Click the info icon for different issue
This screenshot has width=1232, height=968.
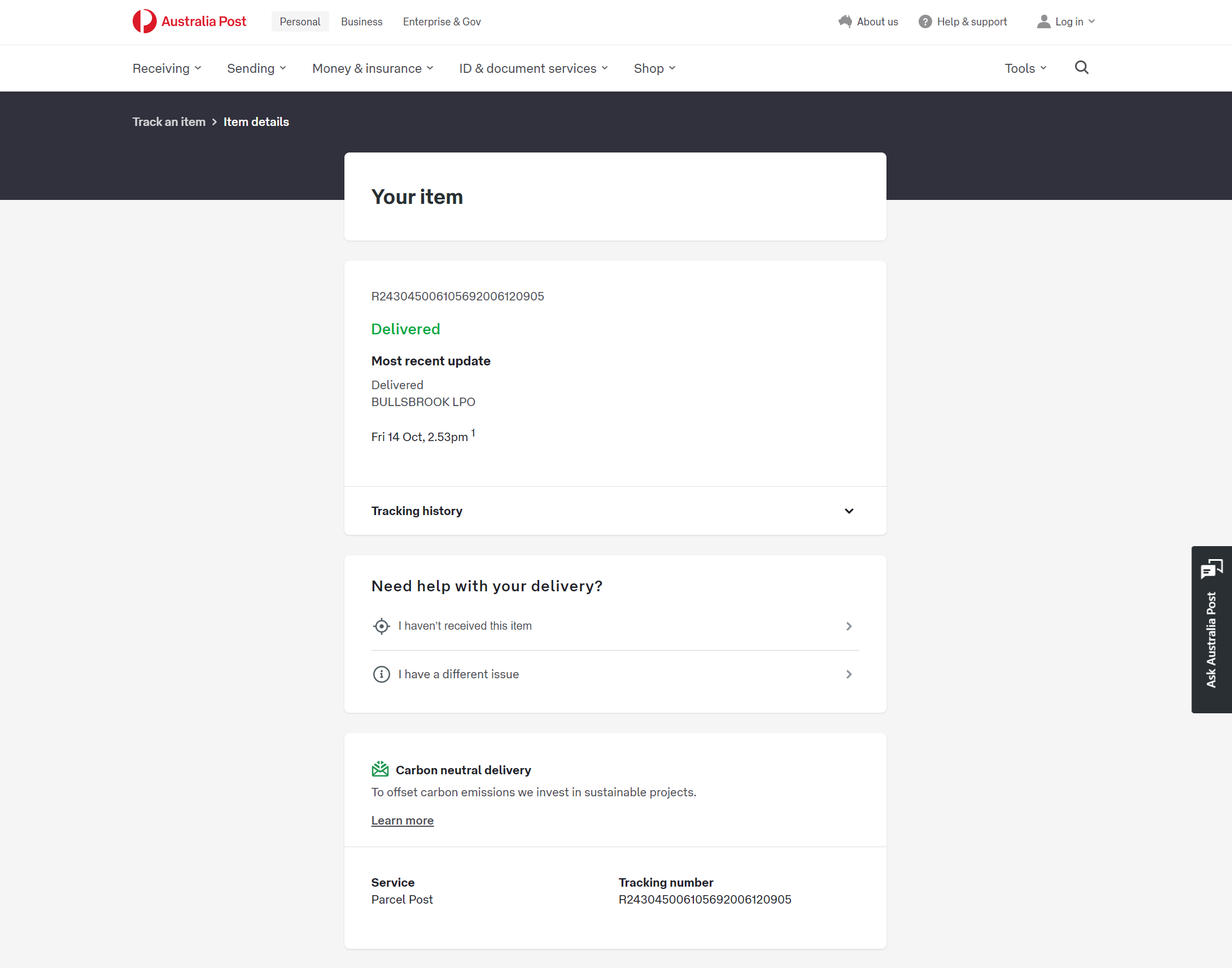coord(381,674)
